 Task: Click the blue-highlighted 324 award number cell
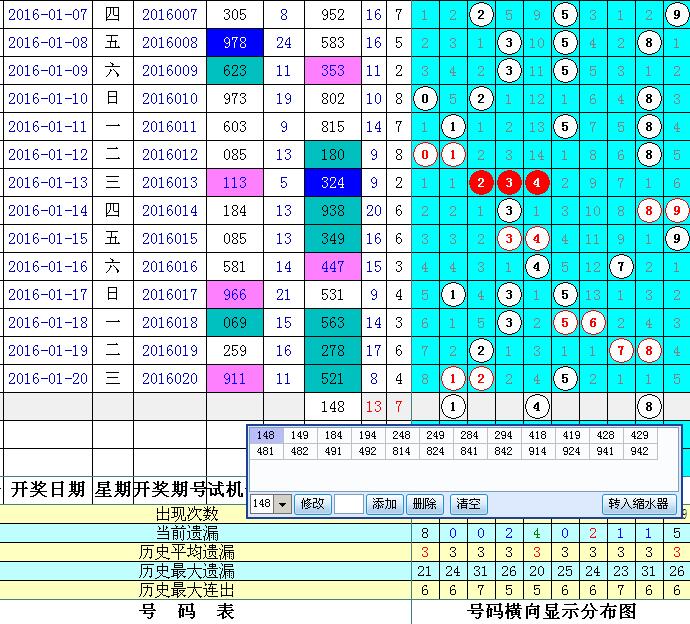(333, 183)
